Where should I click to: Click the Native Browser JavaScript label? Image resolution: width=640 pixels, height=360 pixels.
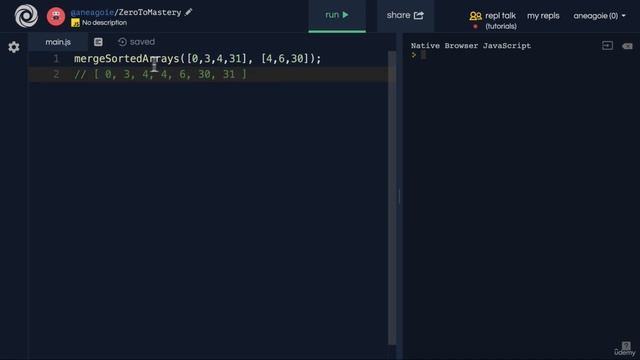point(471,46)
